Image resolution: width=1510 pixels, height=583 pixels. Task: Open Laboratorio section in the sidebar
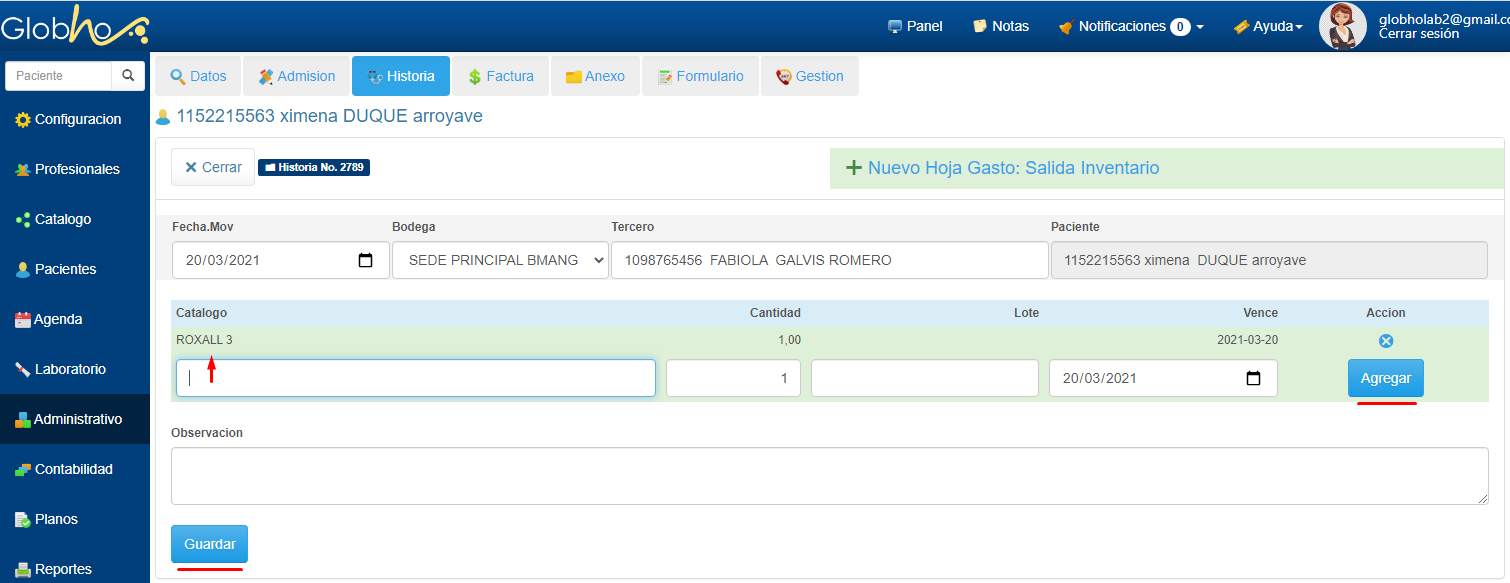(69, 369)
